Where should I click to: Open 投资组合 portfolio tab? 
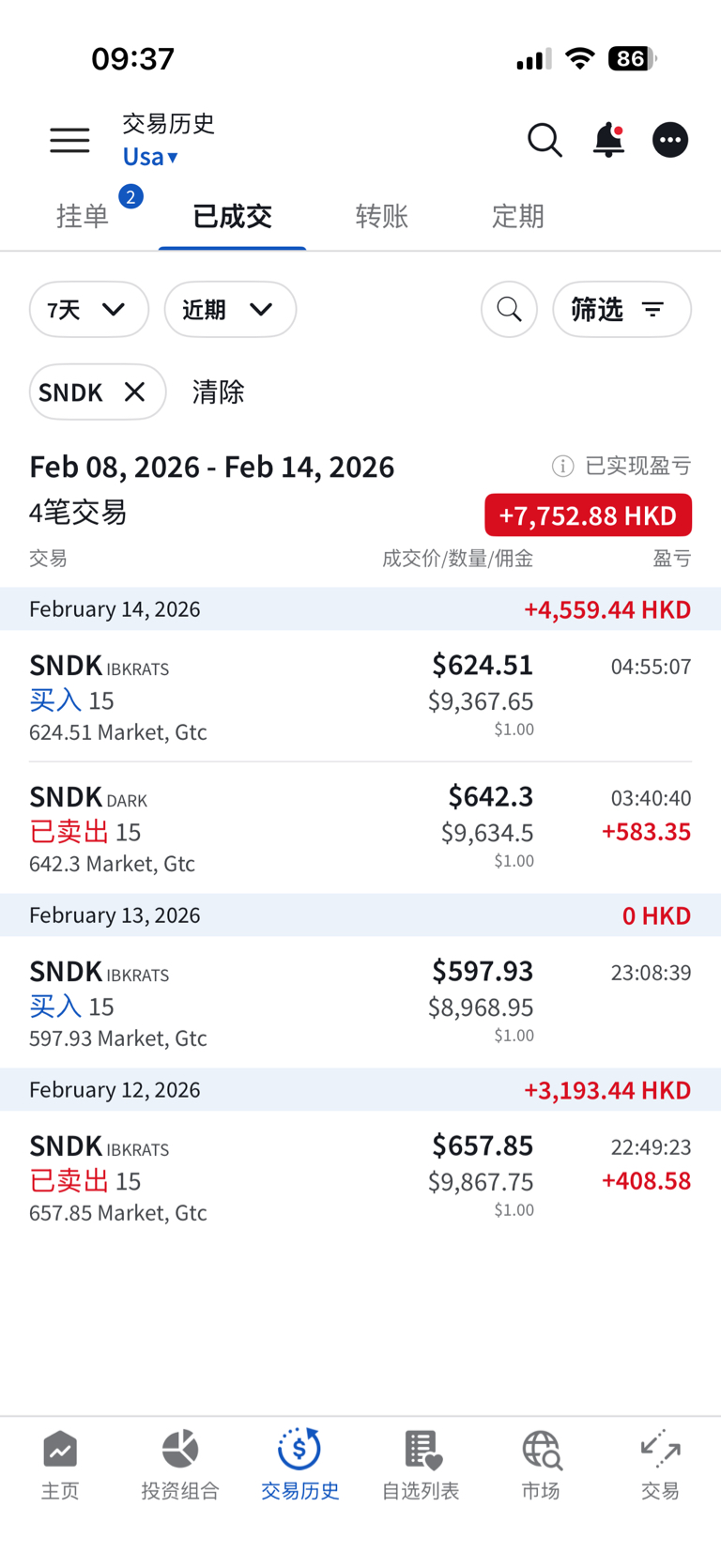(180, 1465)
